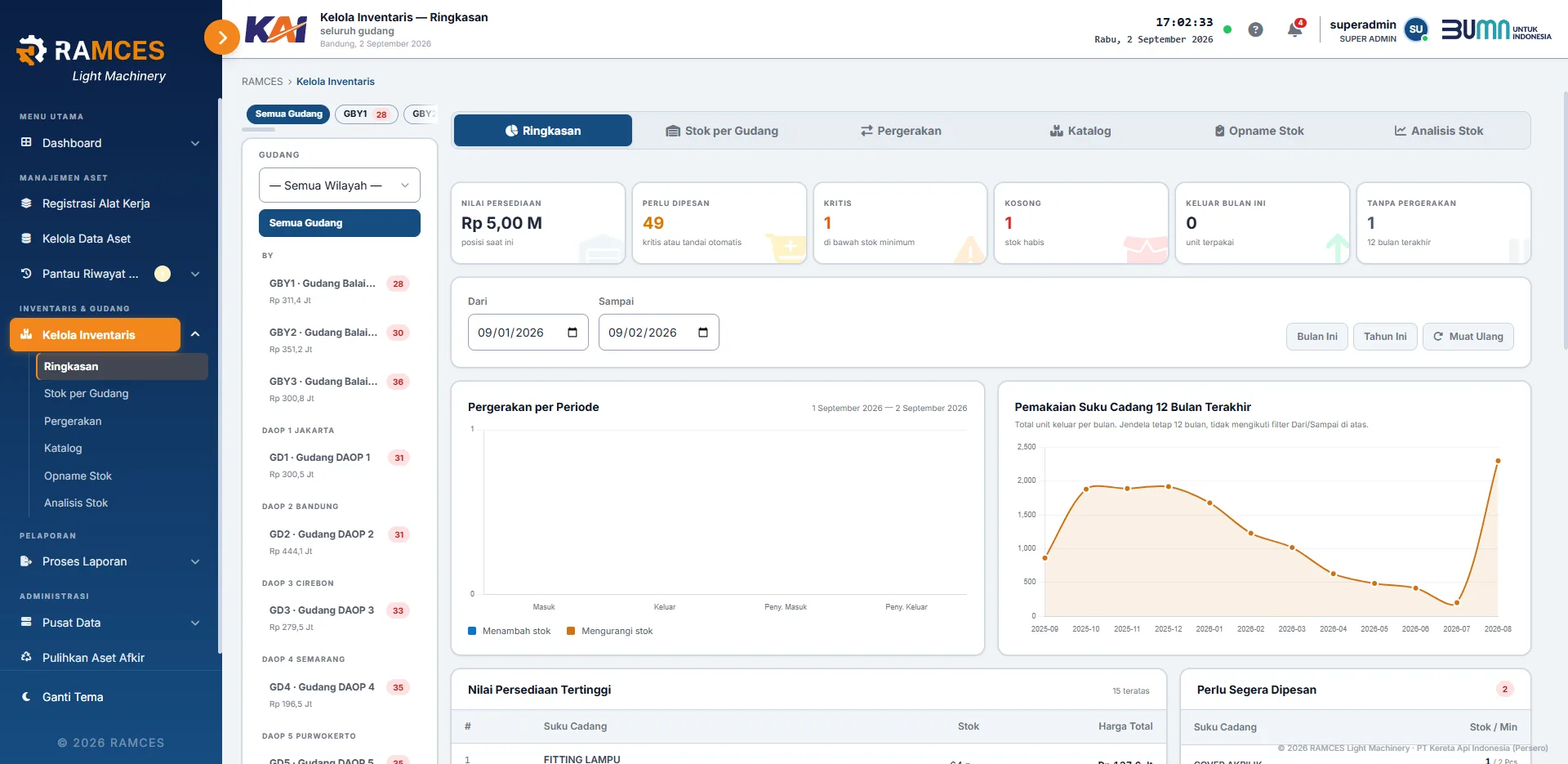
Task: Switch to Stok per Gudang tab
Action: pos(722,131)
